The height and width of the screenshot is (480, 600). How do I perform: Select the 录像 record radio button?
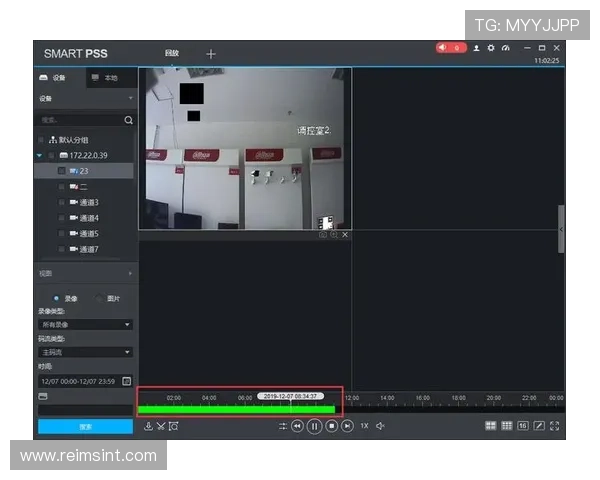click(x=56, y=298)
